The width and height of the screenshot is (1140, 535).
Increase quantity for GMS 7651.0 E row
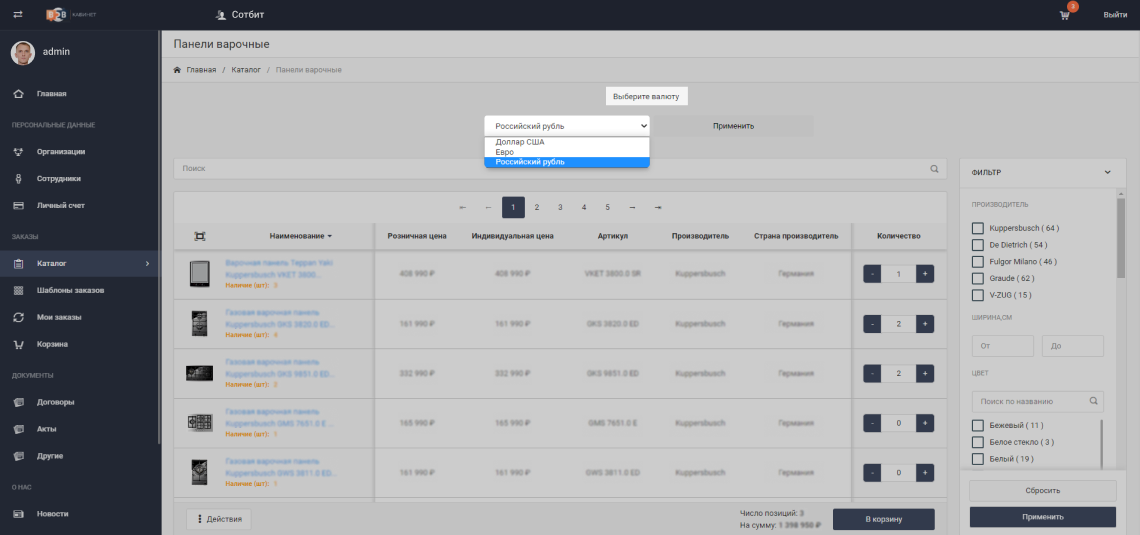925,423
